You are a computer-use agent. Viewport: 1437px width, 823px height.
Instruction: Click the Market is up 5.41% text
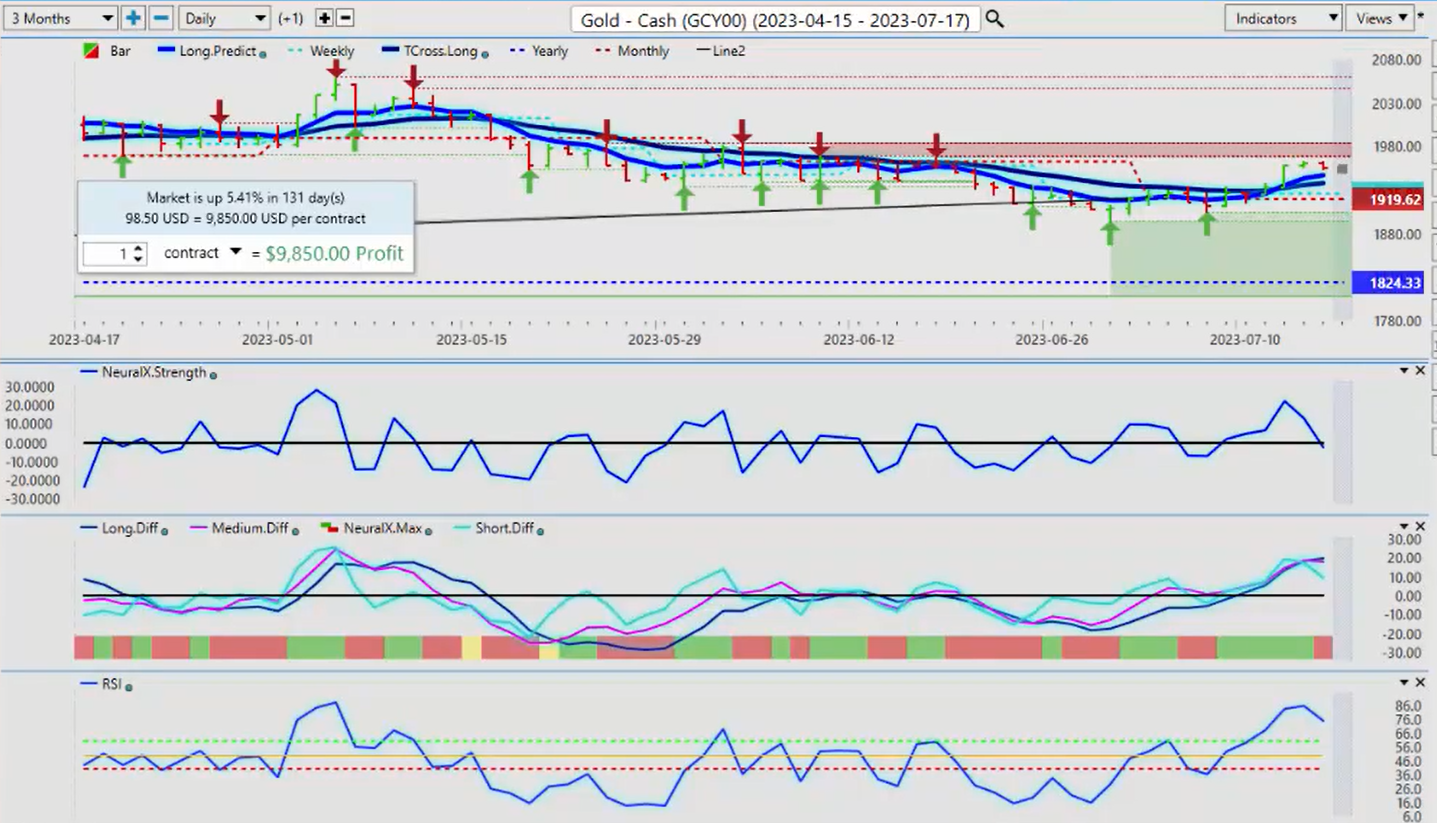pyautogui.click(x=245, y=198)
